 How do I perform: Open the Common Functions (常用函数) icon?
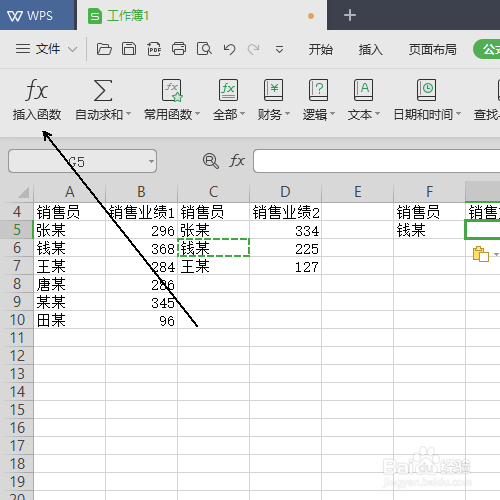(x=172, y=90)
